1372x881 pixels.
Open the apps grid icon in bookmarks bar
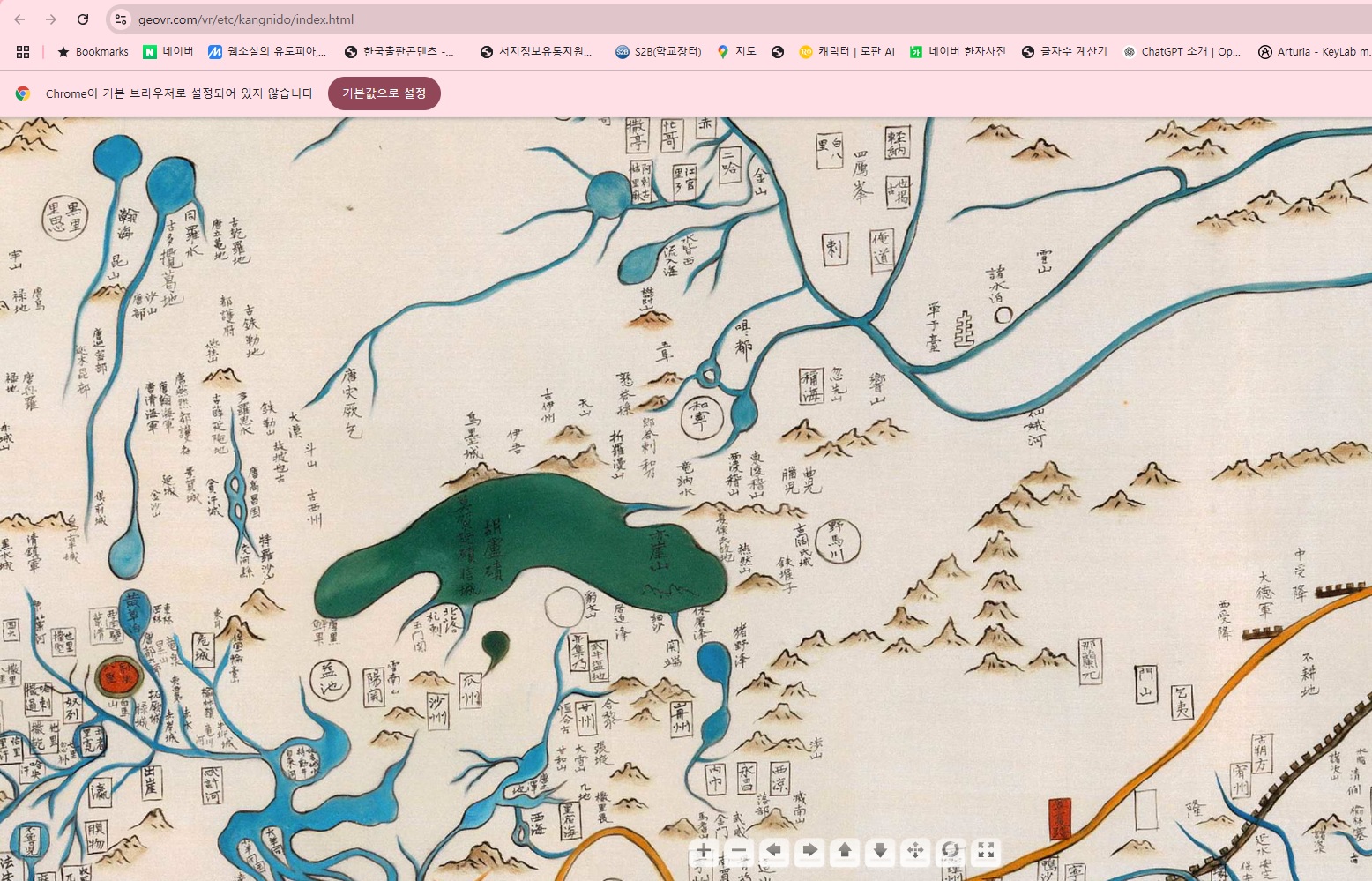(x=23, y=52)
